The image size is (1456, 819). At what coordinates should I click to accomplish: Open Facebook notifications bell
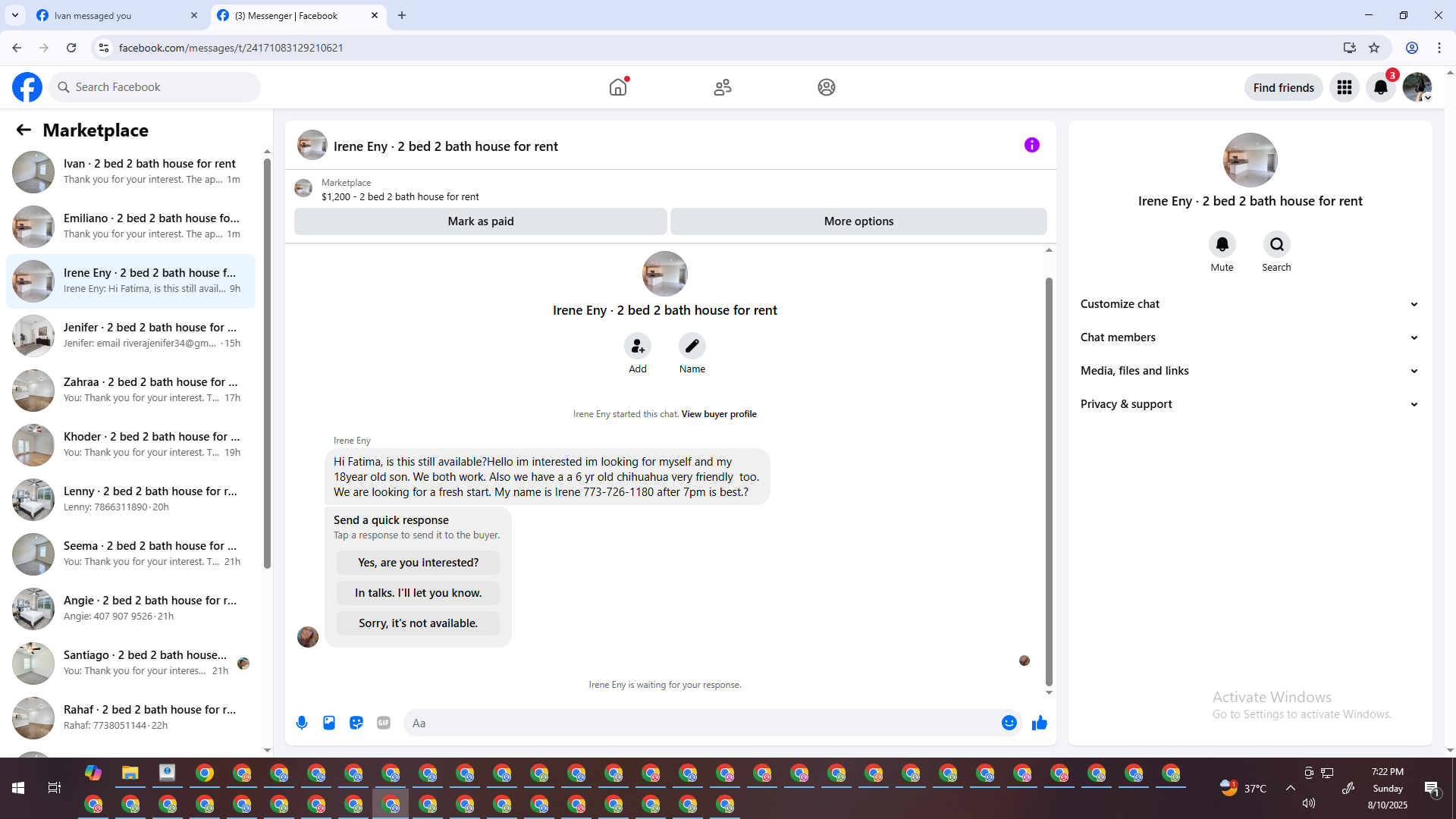(x=1380, y=87)
